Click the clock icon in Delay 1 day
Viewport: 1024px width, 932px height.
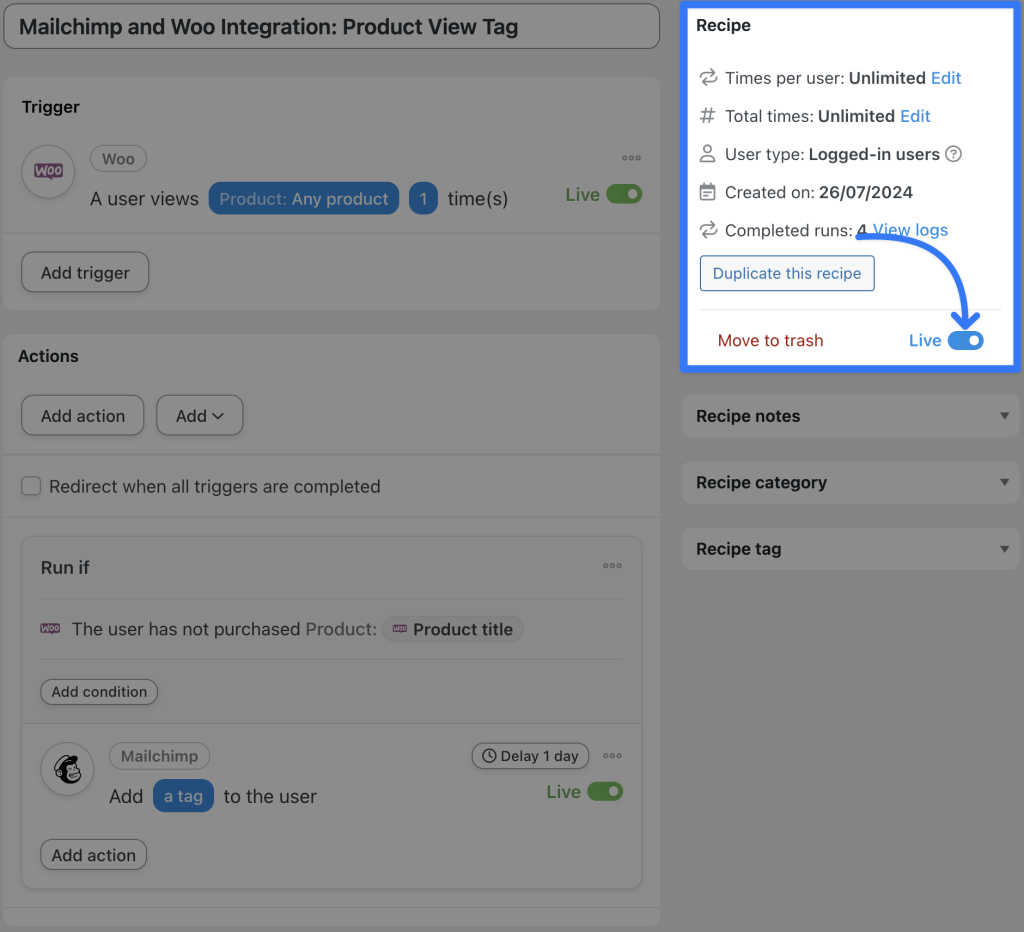pos(488,756)
